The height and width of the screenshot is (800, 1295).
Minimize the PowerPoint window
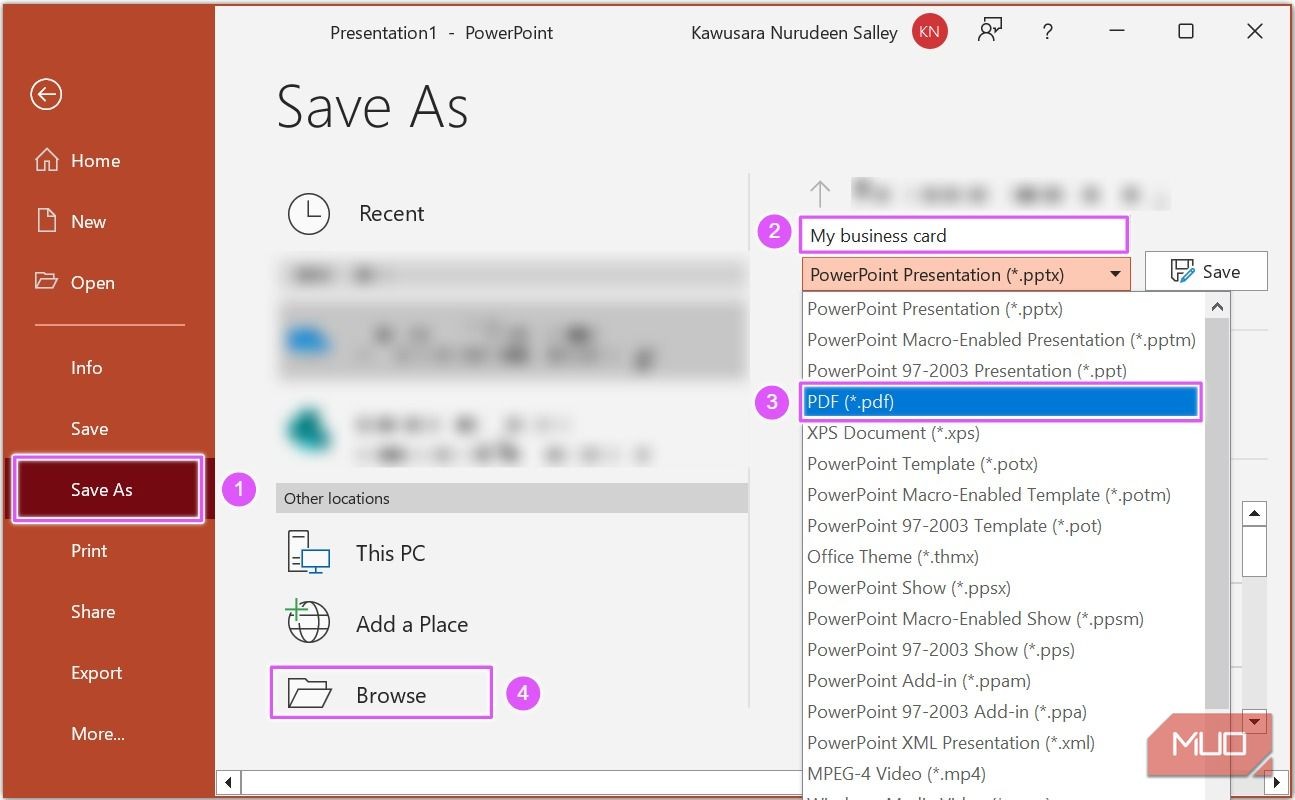click(1116, 32)
